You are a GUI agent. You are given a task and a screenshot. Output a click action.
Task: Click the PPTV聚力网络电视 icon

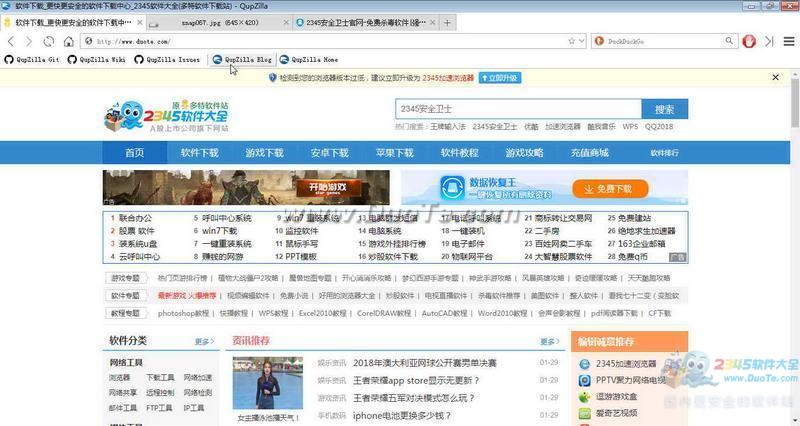click(x=585, y=380)
